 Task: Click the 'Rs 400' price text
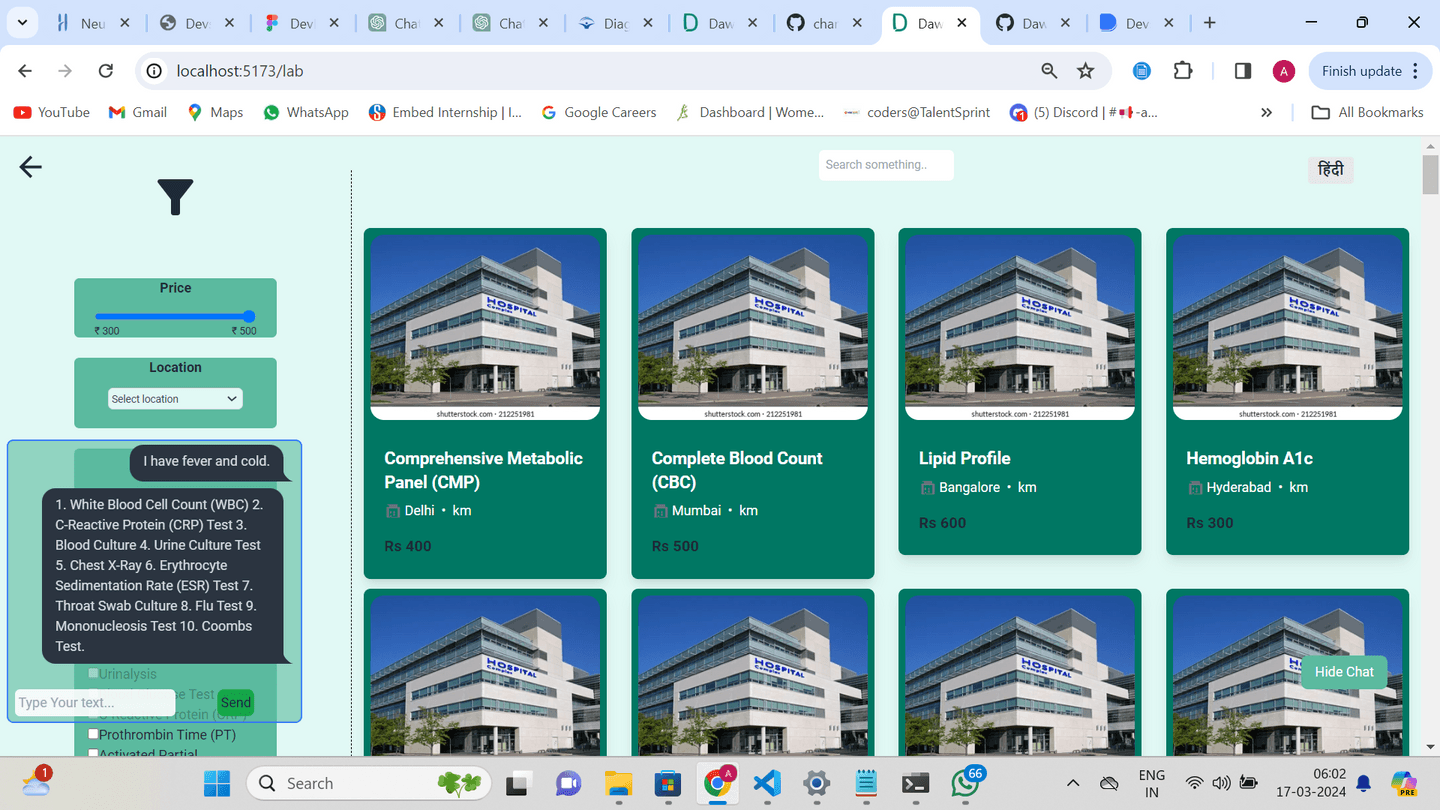tap(406, 546)
